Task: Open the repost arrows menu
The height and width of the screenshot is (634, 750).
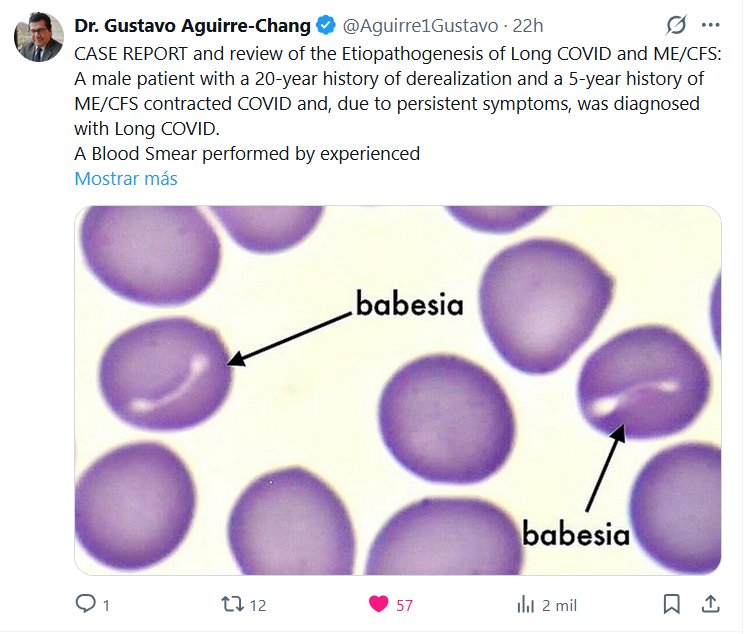Action: pyautogui.click(x=231, y=604)
